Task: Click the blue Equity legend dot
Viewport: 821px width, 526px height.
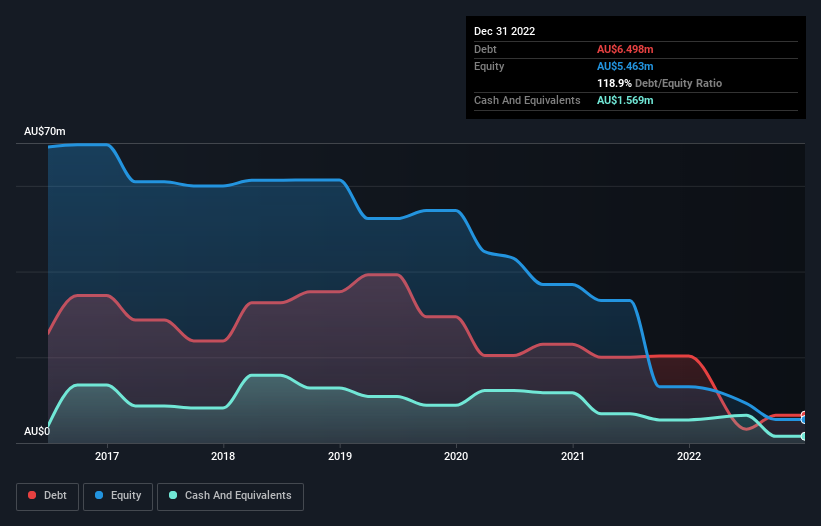Action: (x=98, y=495)
